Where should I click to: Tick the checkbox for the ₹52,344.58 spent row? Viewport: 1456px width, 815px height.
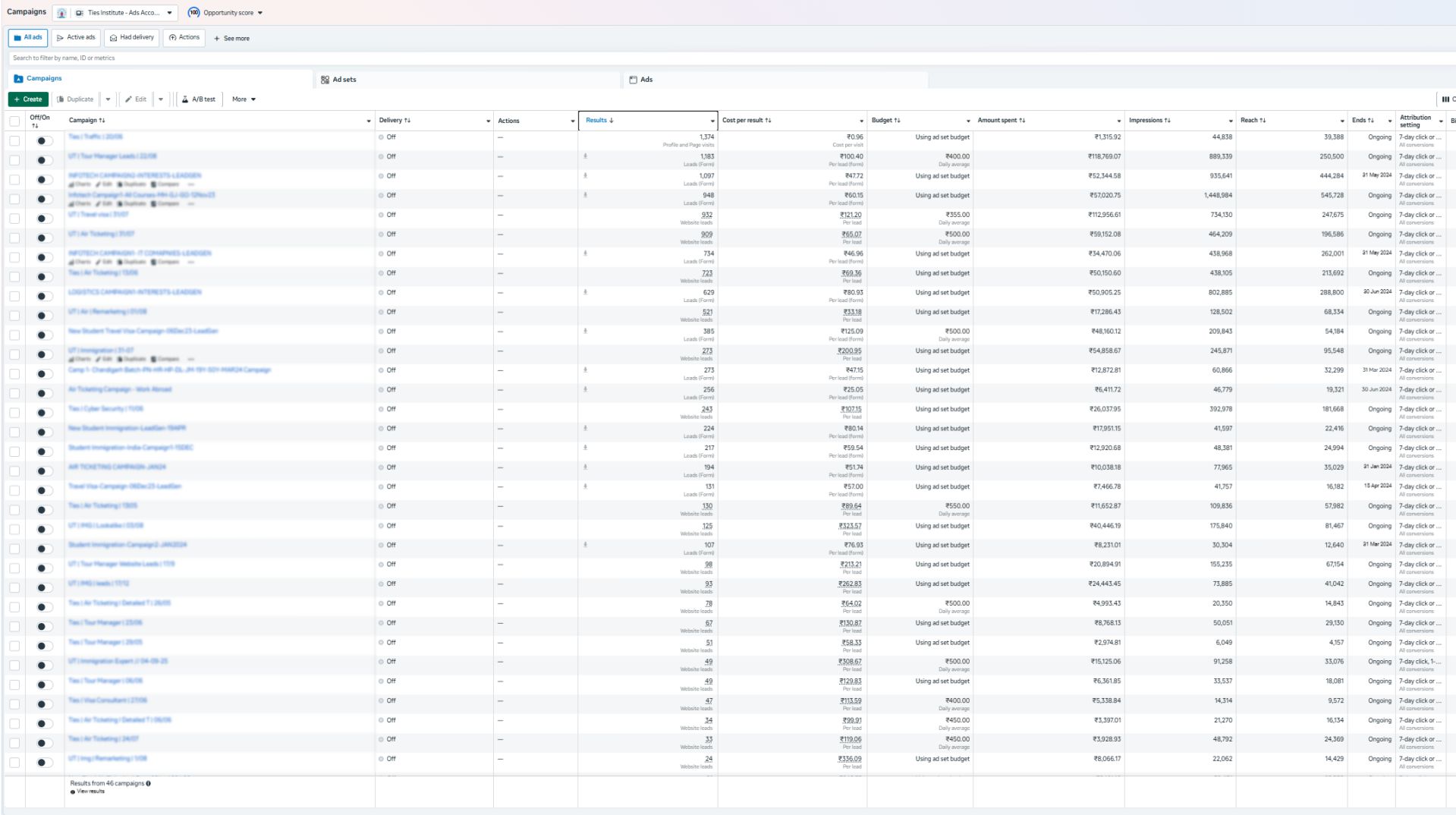[x=14, y=180]
